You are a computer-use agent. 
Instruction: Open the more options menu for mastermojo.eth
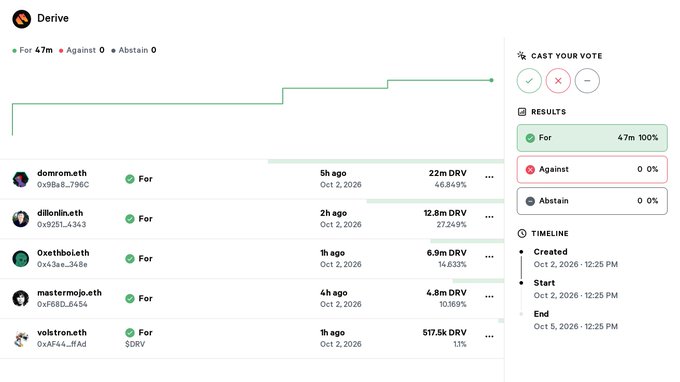[x=489, y=297]
